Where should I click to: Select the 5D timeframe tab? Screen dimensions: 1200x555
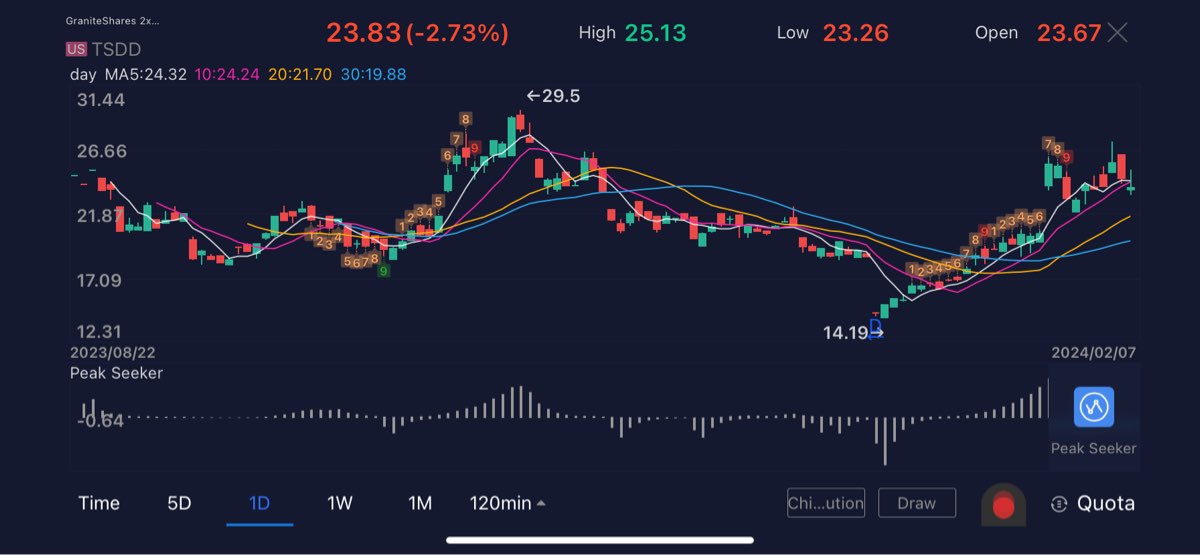coord(179,503)
